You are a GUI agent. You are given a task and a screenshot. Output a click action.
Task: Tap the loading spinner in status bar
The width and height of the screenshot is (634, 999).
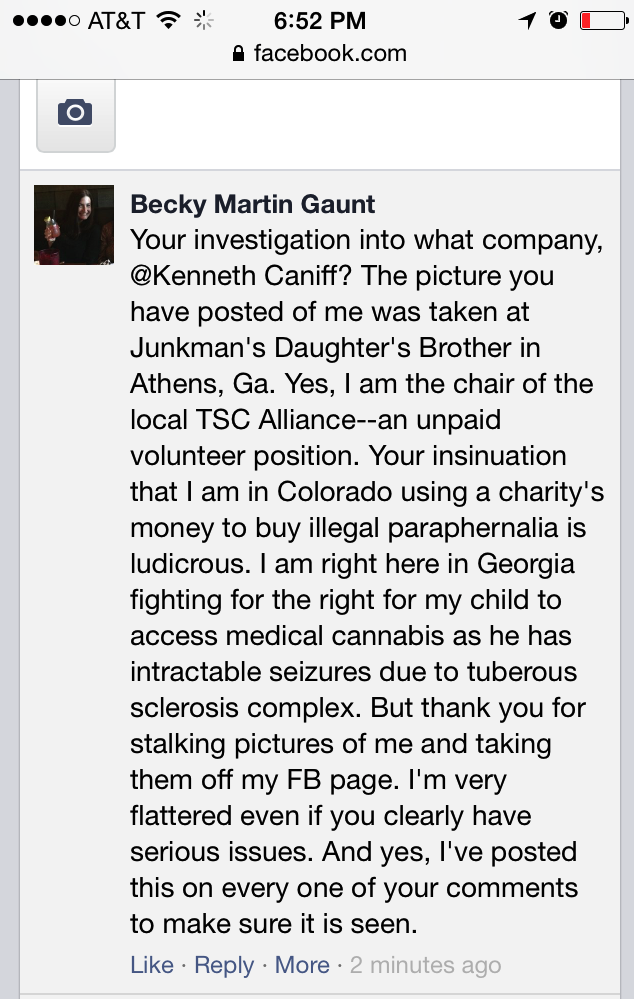(203, 20)
